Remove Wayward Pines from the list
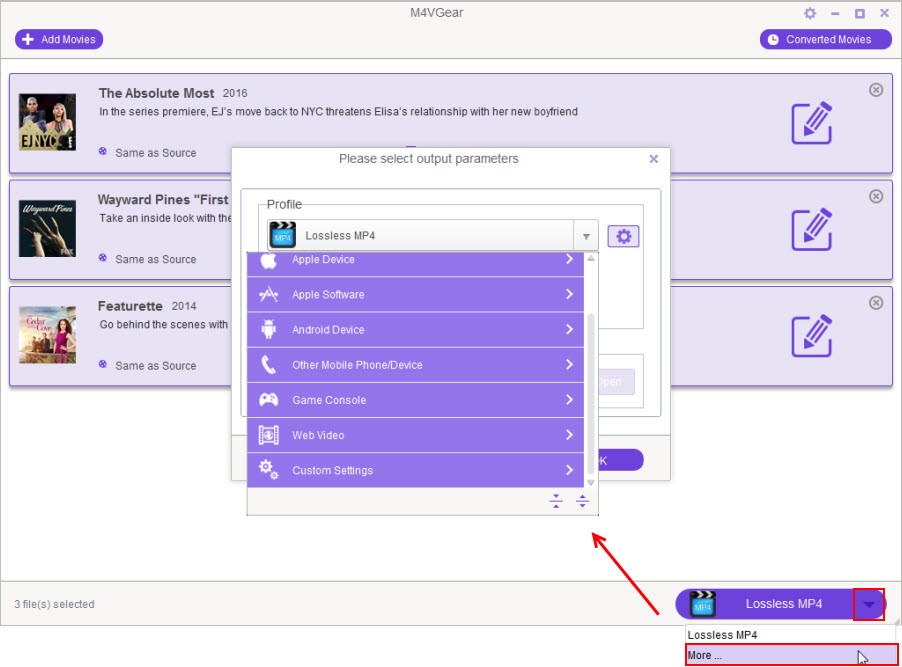 (876, 196)
